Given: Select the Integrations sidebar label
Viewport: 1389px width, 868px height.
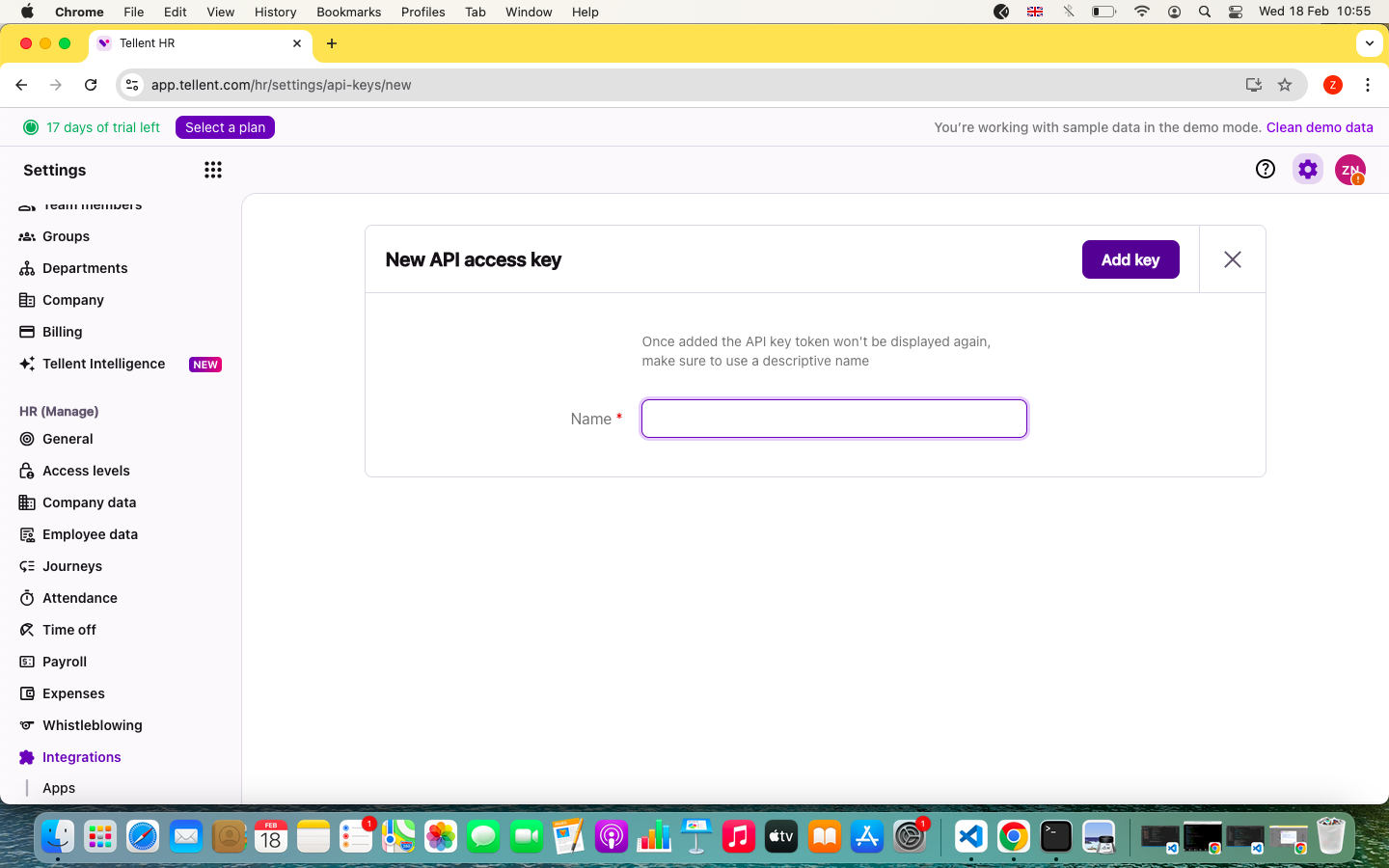Looking at the screenshot, I should click(82, 757).
